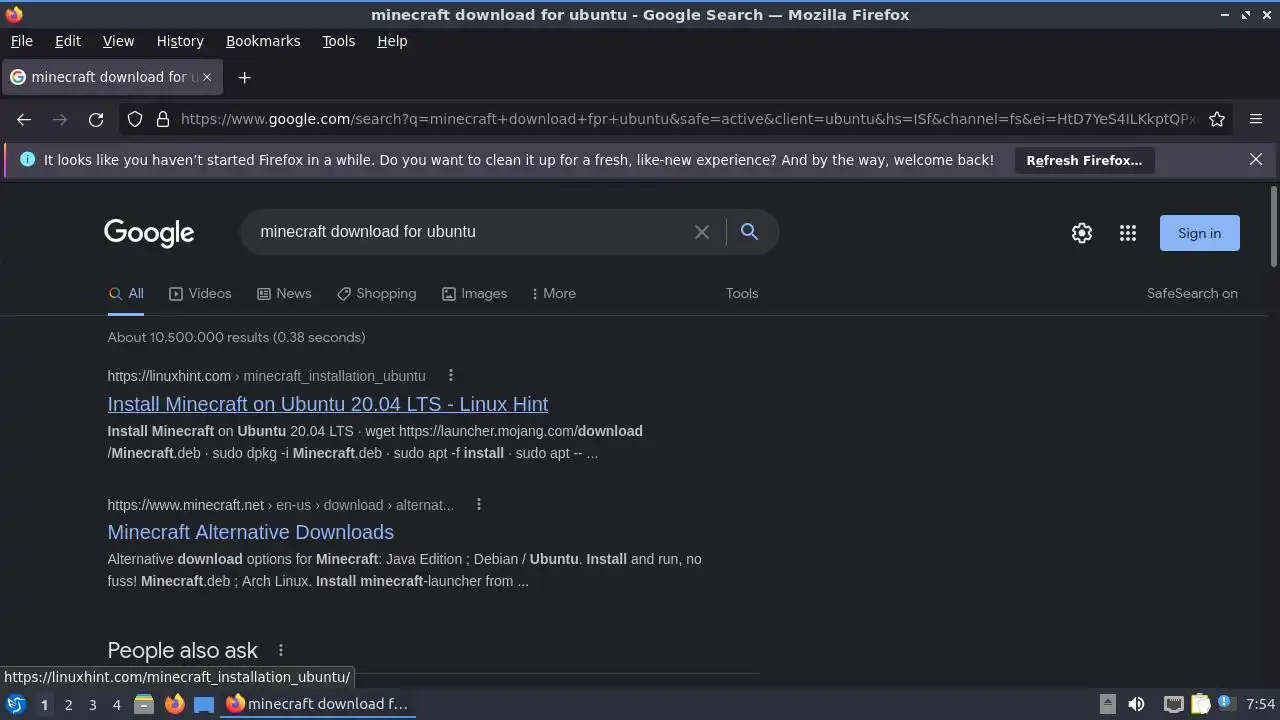Open the View menu
Viewport: 1280px width, 720px height.
tap(118, 41)
